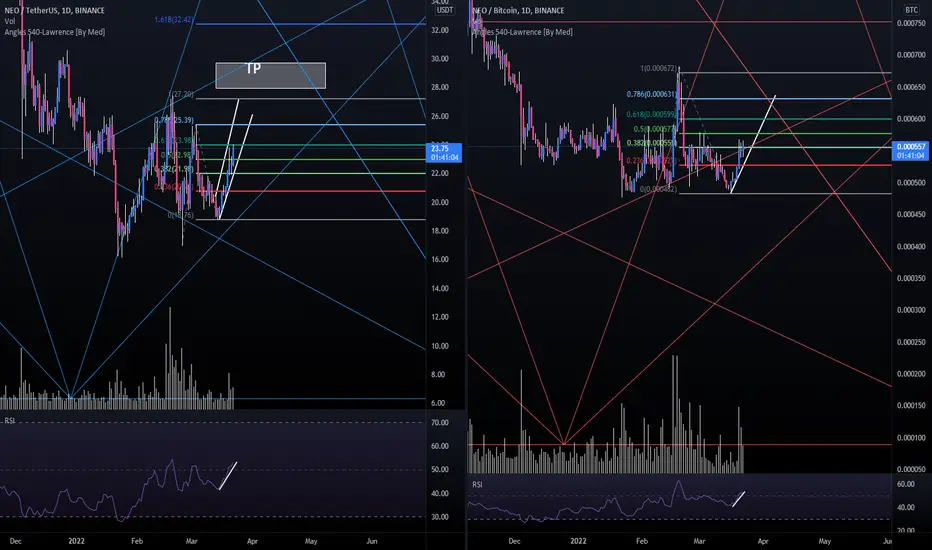This screenshot has height=550, width=932.
Task: Click 2022 on the left time axis
Action: (x=76, y=541)
